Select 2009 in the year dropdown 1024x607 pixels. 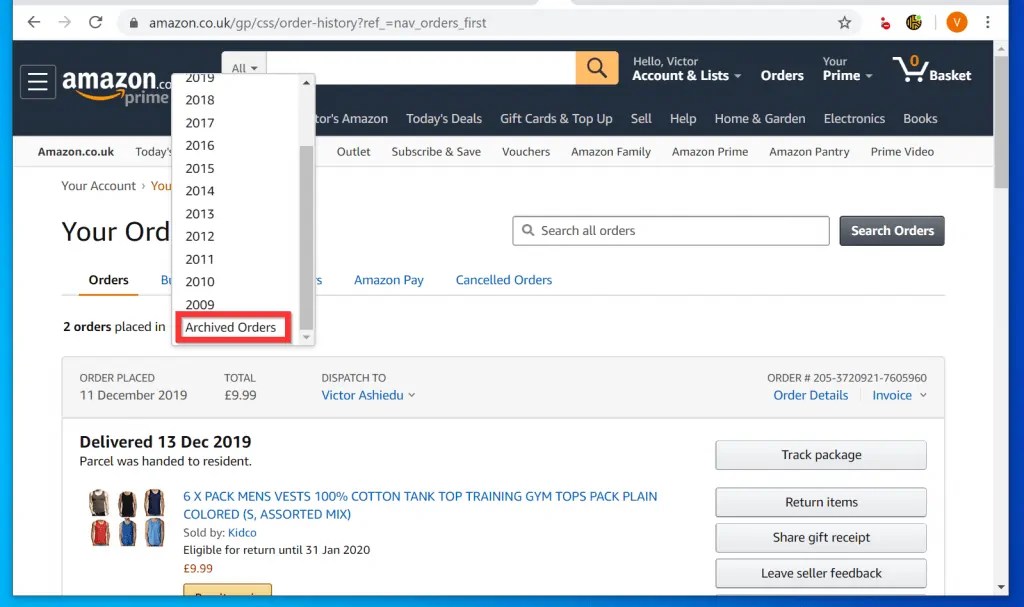click(x=200, y=304)
